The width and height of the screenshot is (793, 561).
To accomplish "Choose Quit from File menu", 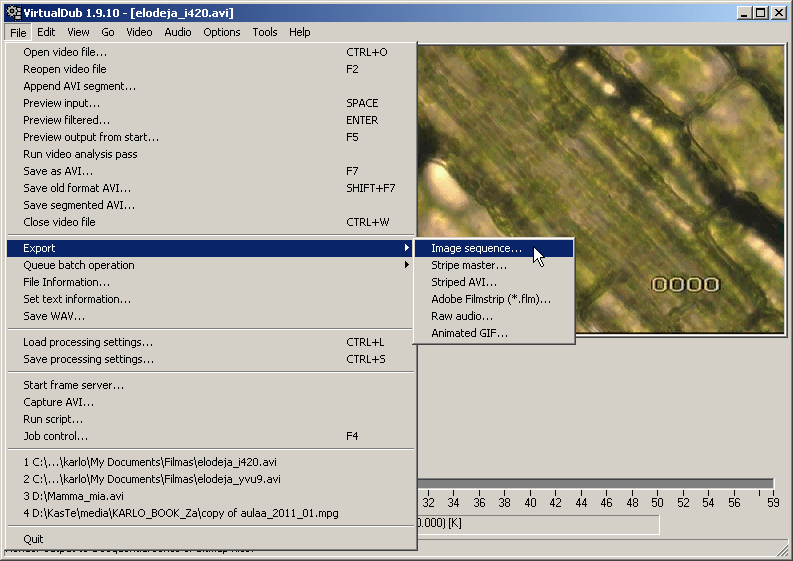I will click(211, 539).
